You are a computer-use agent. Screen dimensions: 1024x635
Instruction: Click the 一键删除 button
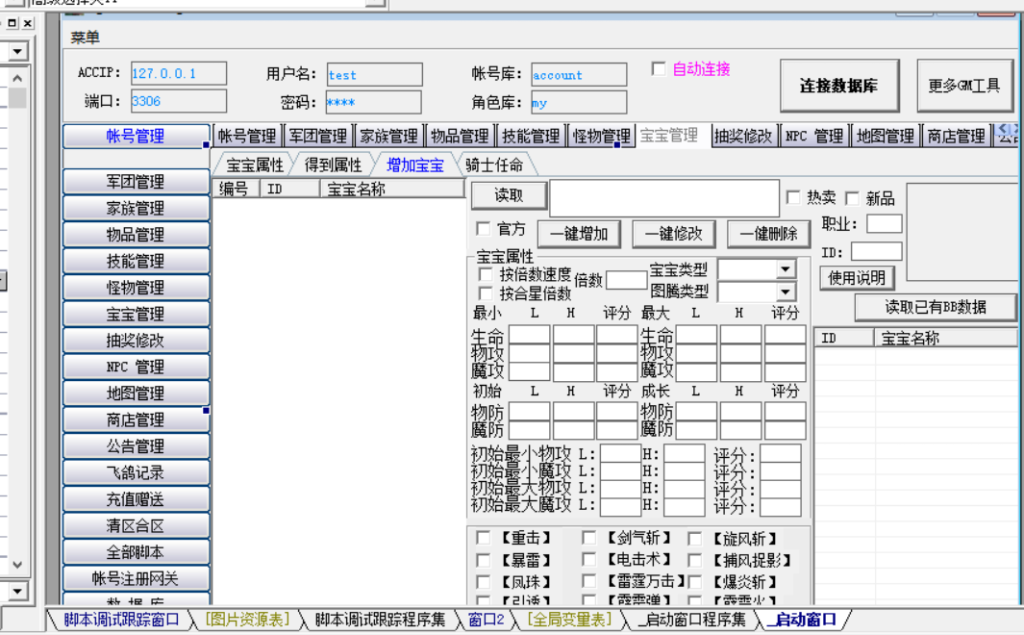click(x=769, y=234)
